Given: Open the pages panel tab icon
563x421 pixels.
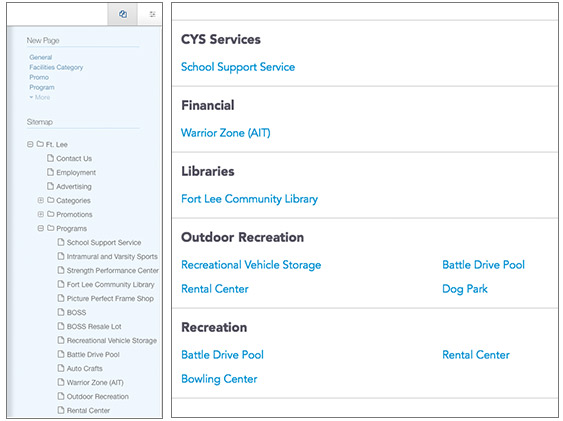Looking at the screenshot, I should pyautogui.click(x=122, y=14).
